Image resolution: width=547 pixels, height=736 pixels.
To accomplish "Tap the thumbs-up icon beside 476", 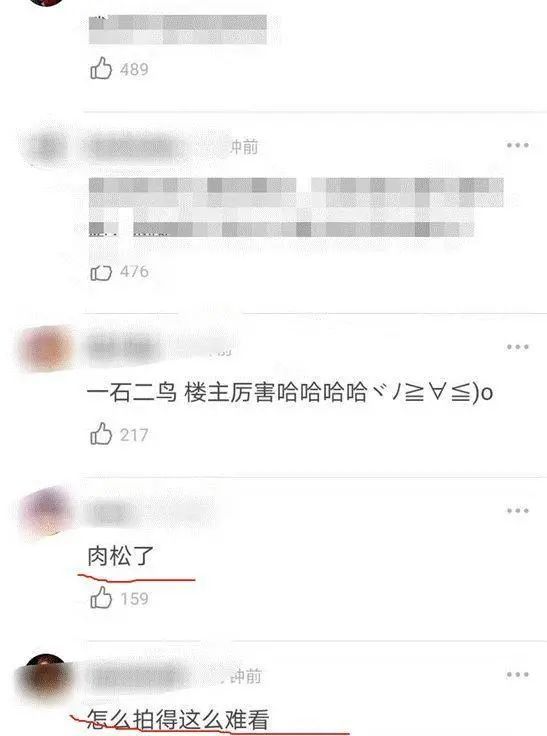I will click(x=101, y=272).
